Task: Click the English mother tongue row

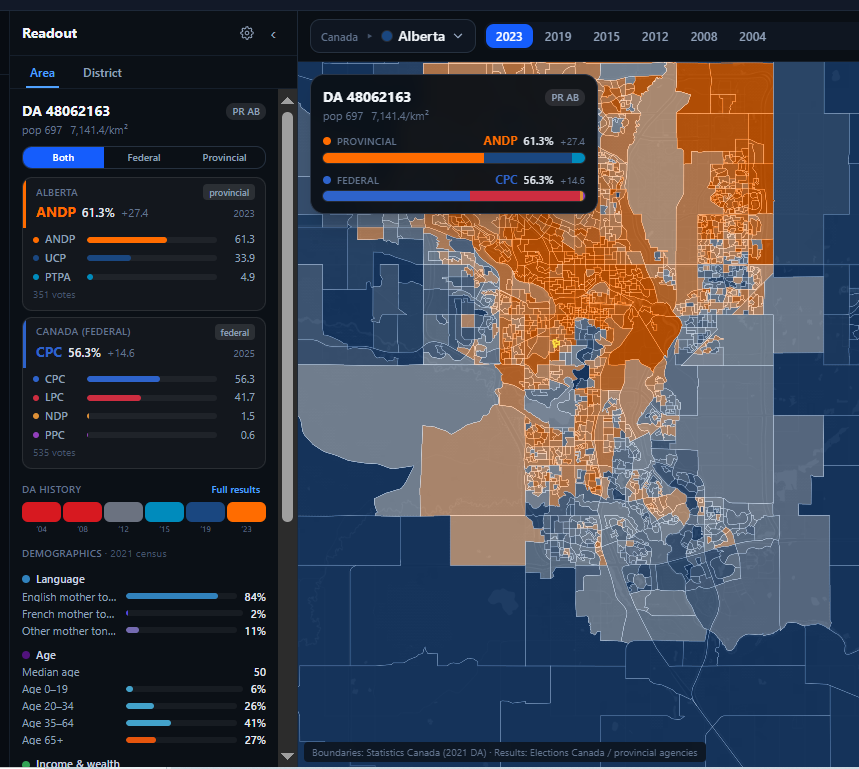Action: coord(144,597)
